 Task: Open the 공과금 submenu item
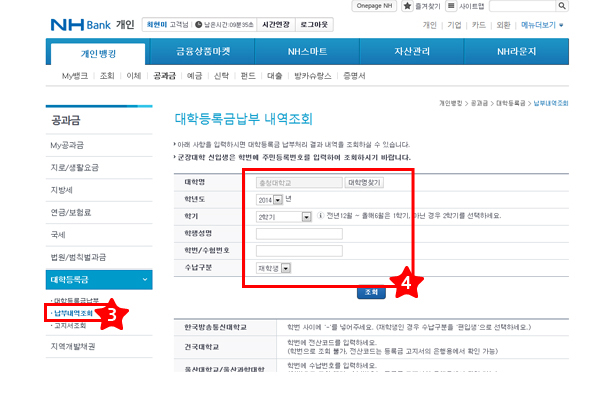[x=164, y=76]
